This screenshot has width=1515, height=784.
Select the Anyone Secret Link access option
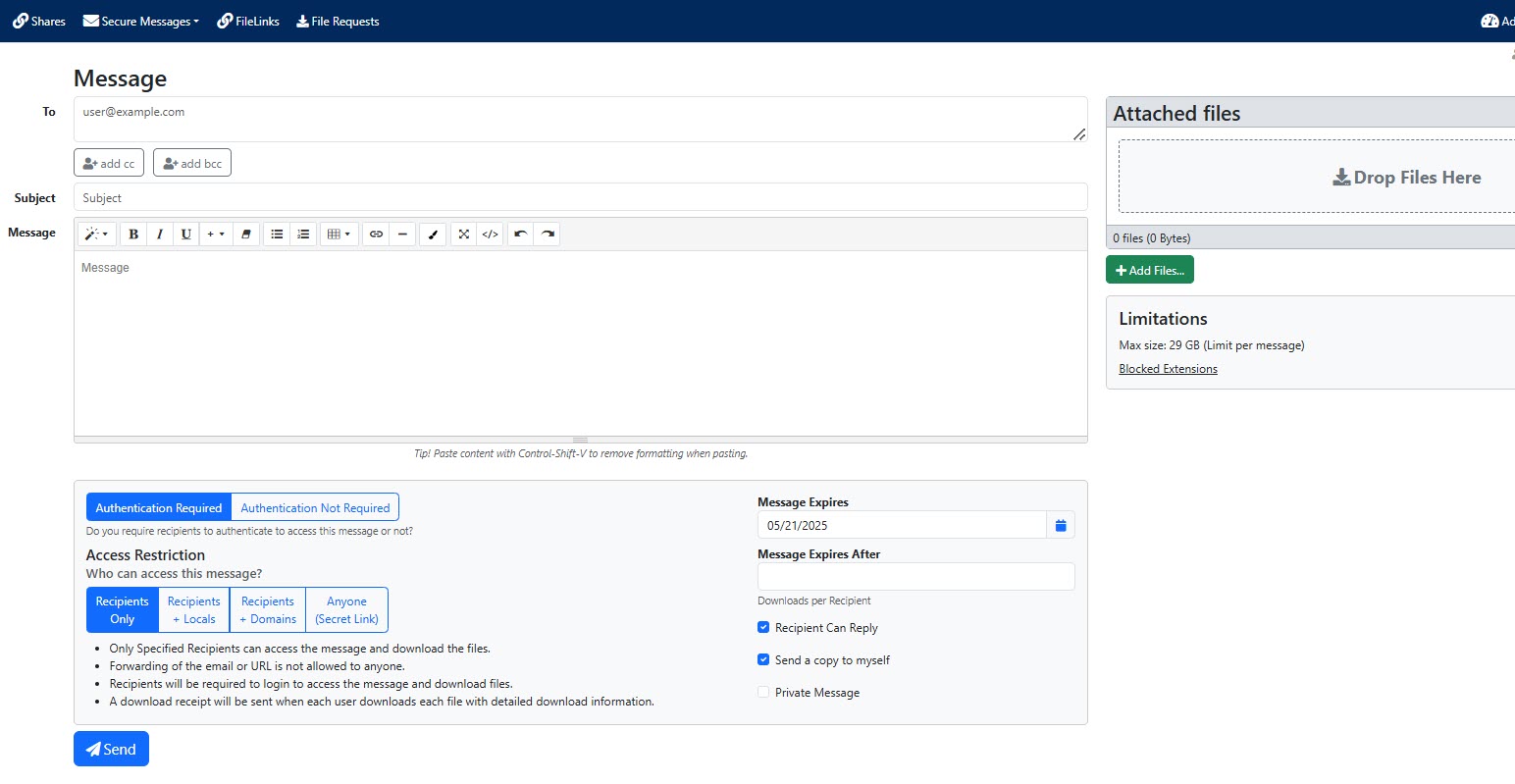pos(346,609)
